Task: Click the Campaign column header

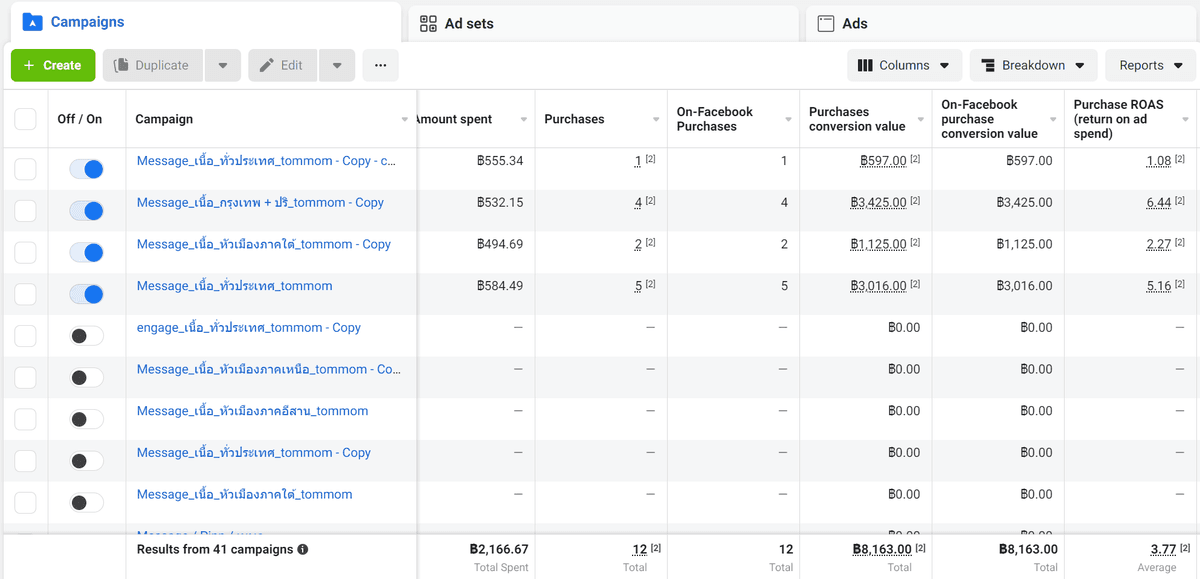Action: point(164,119)
